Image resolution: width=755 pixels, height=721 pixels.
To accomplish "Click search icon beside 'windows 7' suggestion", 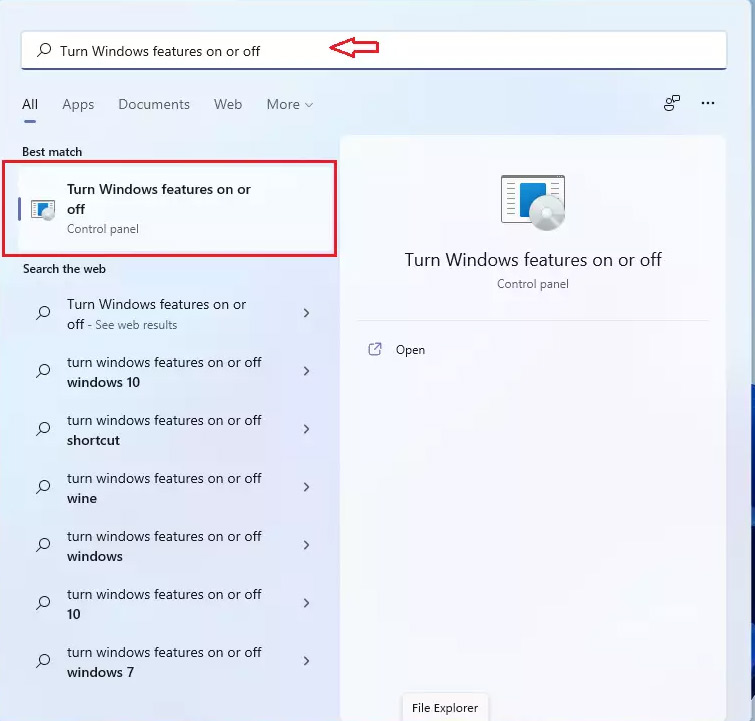I will 43,661.
